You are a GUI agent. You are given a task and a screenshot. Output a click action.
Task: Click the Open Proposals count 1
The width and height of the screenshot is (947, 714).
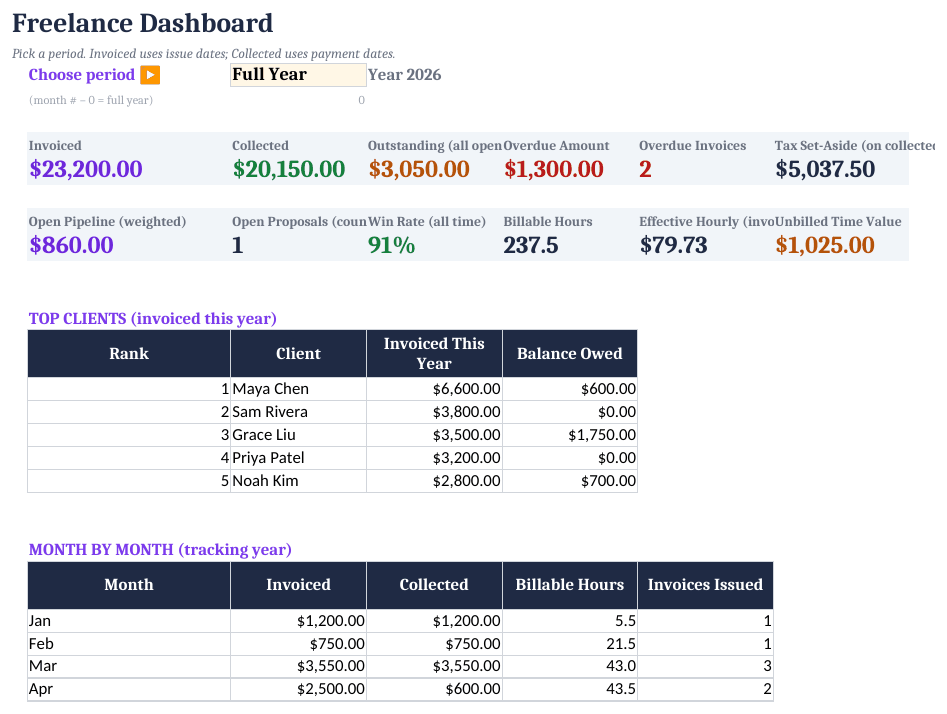point(237,245)
